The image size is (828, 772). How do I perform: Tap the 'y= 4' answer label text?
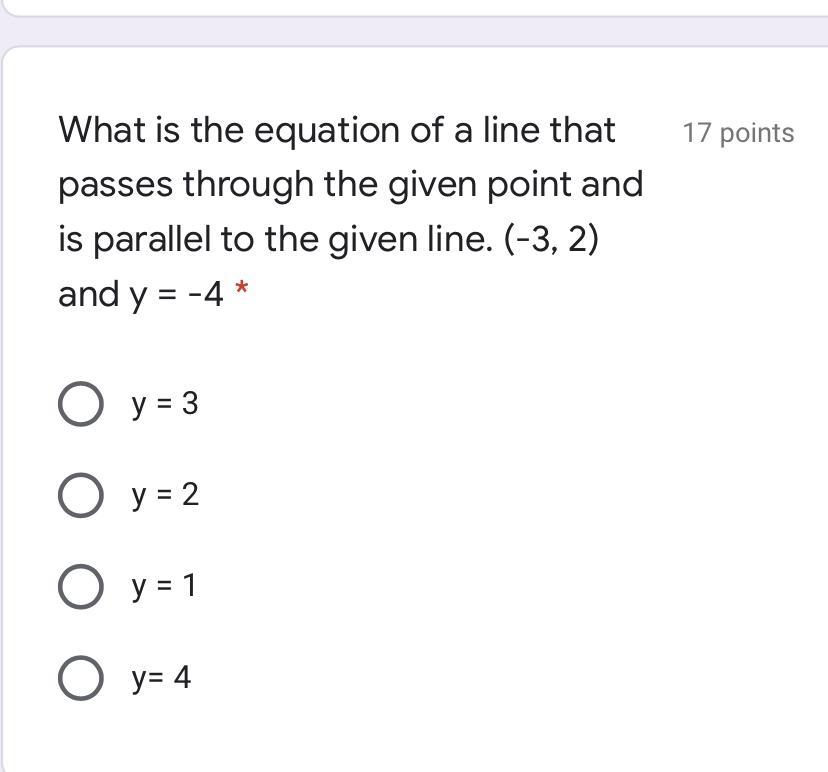160,678
